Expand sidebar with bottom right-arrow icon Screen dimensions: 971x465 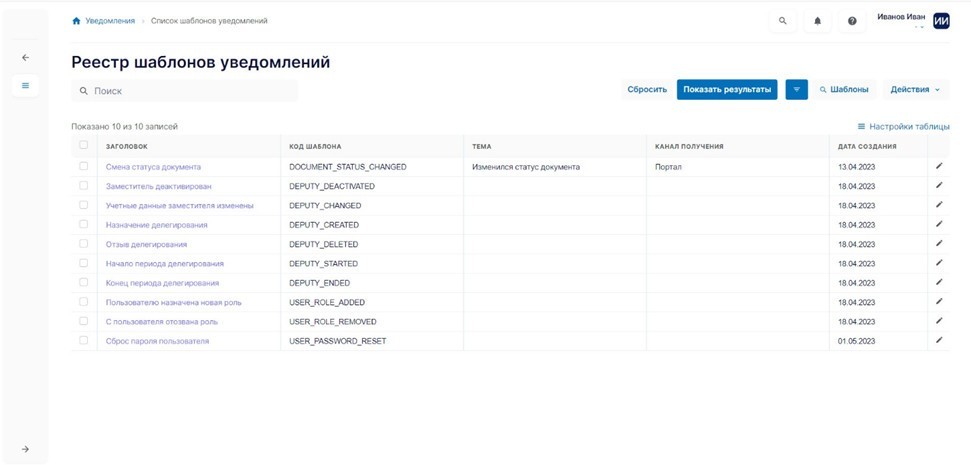25,449
